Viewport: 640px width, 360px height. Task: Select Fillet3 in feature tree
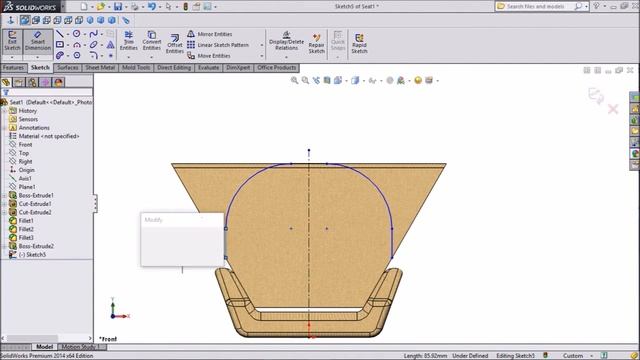pos(26,238)
